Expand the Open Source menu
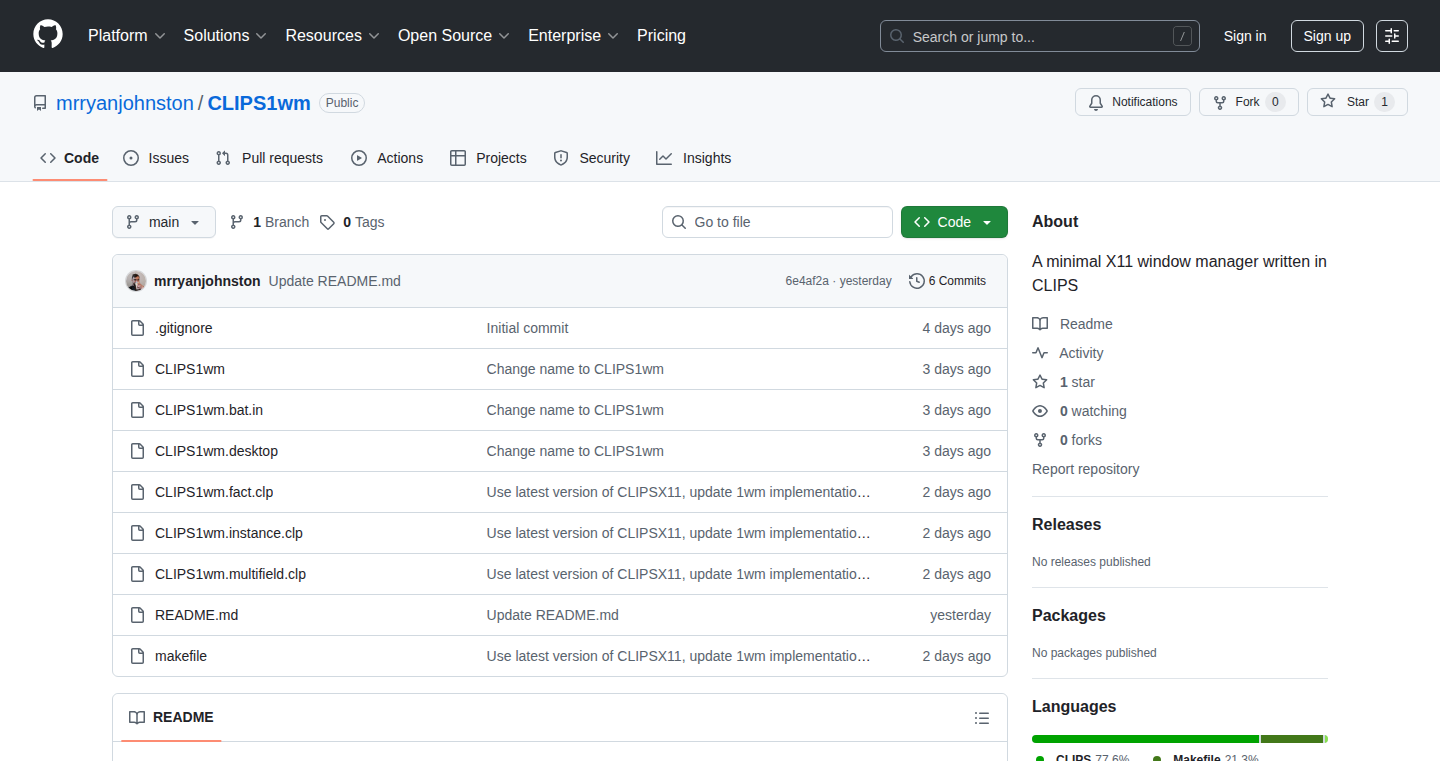Image resolution: width=1440 pixels, height=761 pixels. coord(454,36)
